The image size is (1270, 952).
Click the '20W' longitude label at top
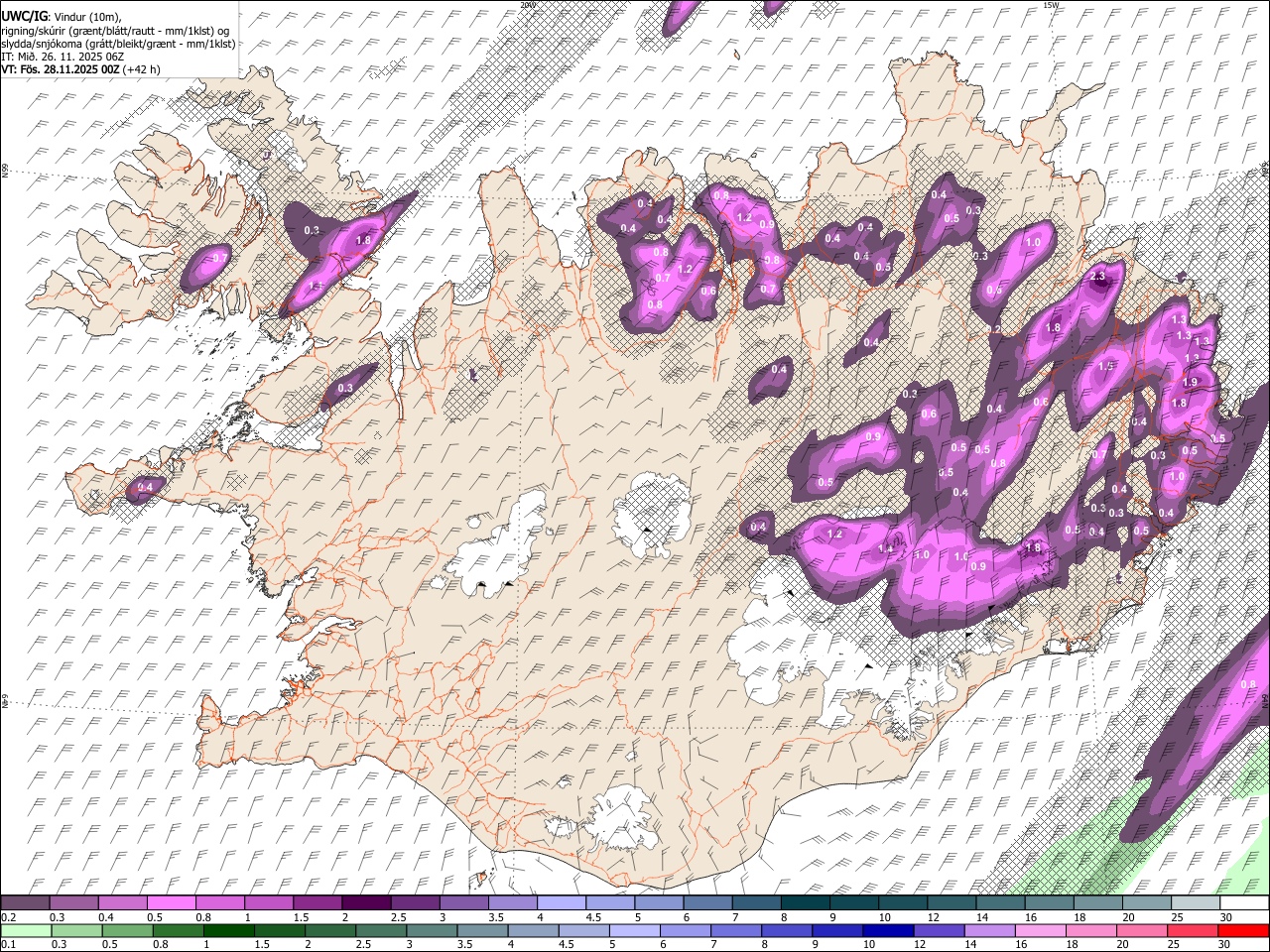pyautogui.click(x=527, y=5)
